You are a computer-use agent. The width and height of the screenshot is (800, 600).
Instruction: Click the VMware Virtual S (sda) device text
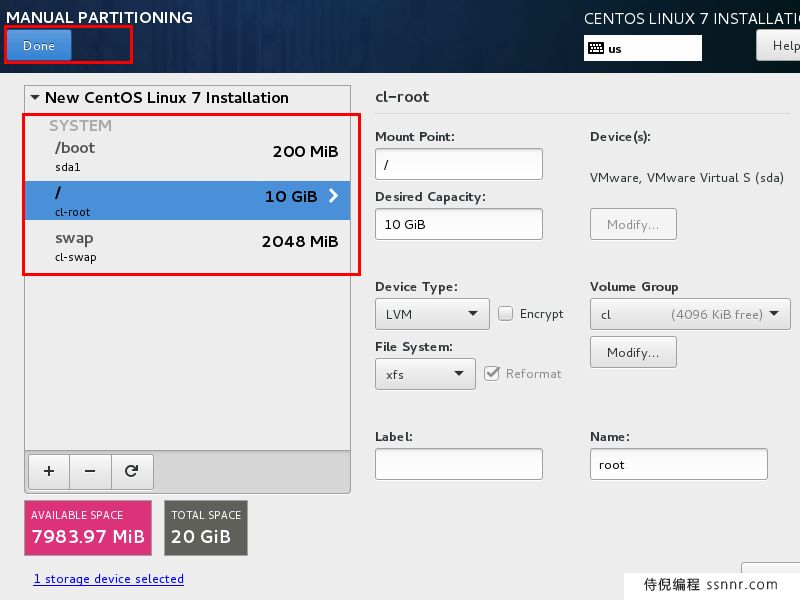pyautogui.click(x=687, y=178)
